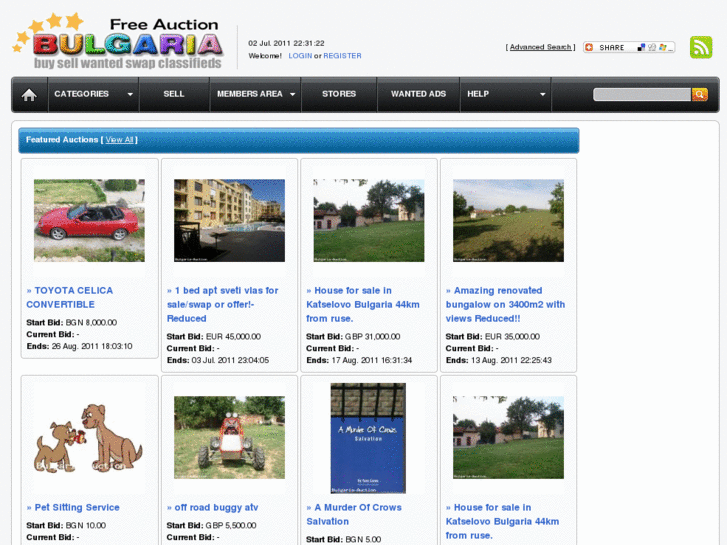Click the green RSS feed icon
The height and width of the screenshot is (545, 727).
point(701,47)
